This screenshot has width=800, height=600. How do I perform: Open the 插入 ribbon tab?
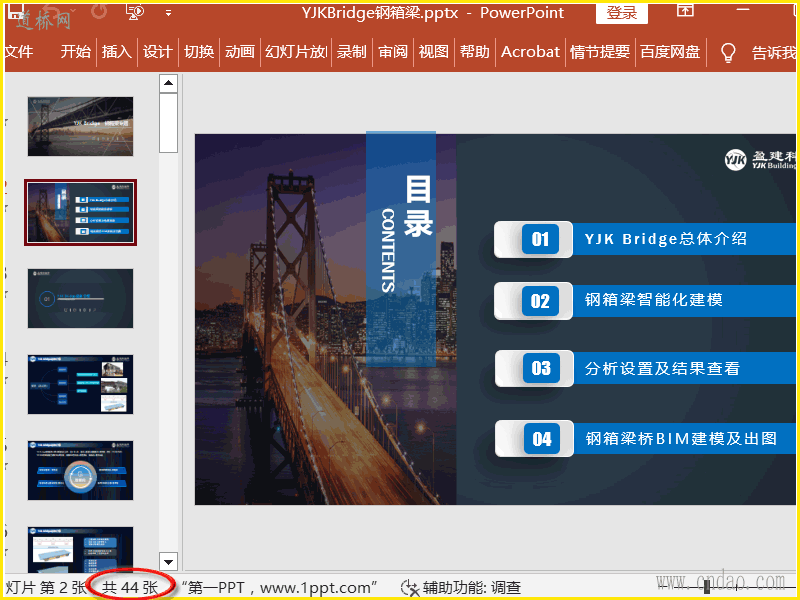coord(117,52)
